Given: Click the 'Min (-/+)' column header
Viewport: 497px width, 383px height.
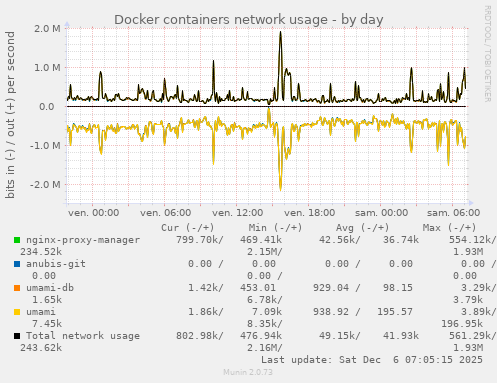Looking at the screenshot, I should tap(276, 228).
